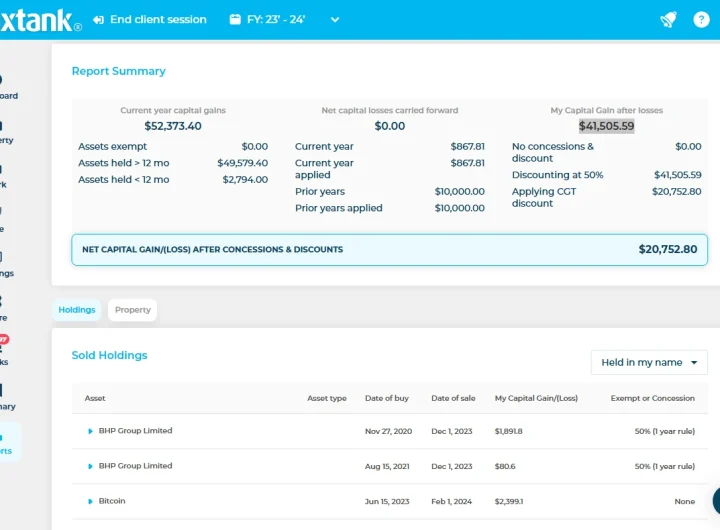Image resolution: width=720 pixels, height=530 pixels.
Task: Open the Holdings item in the left sidebar
Action: pyautogui.click(x=5, y=264)
